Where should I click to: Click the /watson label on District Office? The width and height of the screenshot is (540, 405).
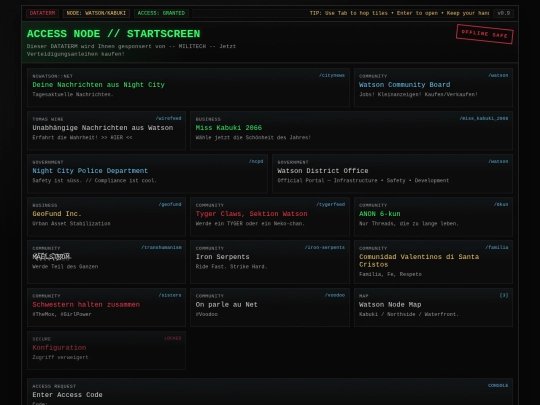[498, 161]
